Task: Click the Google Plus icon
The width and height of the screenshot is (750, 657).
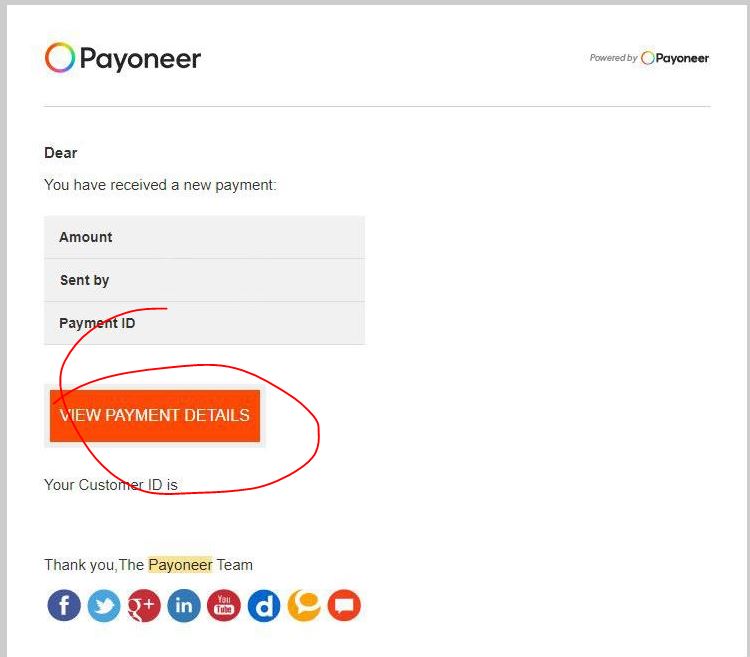Action: point(144,605)
